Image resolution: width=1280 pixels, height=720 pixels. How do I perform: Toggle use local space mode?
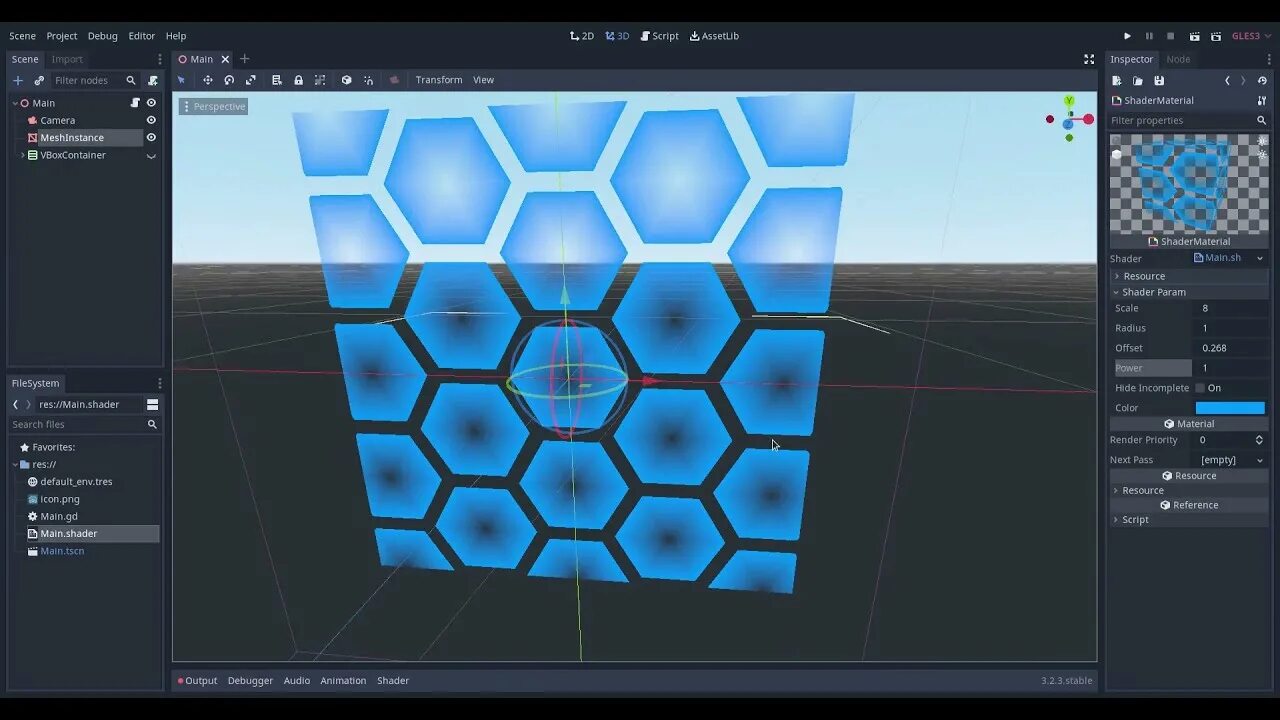346,80
